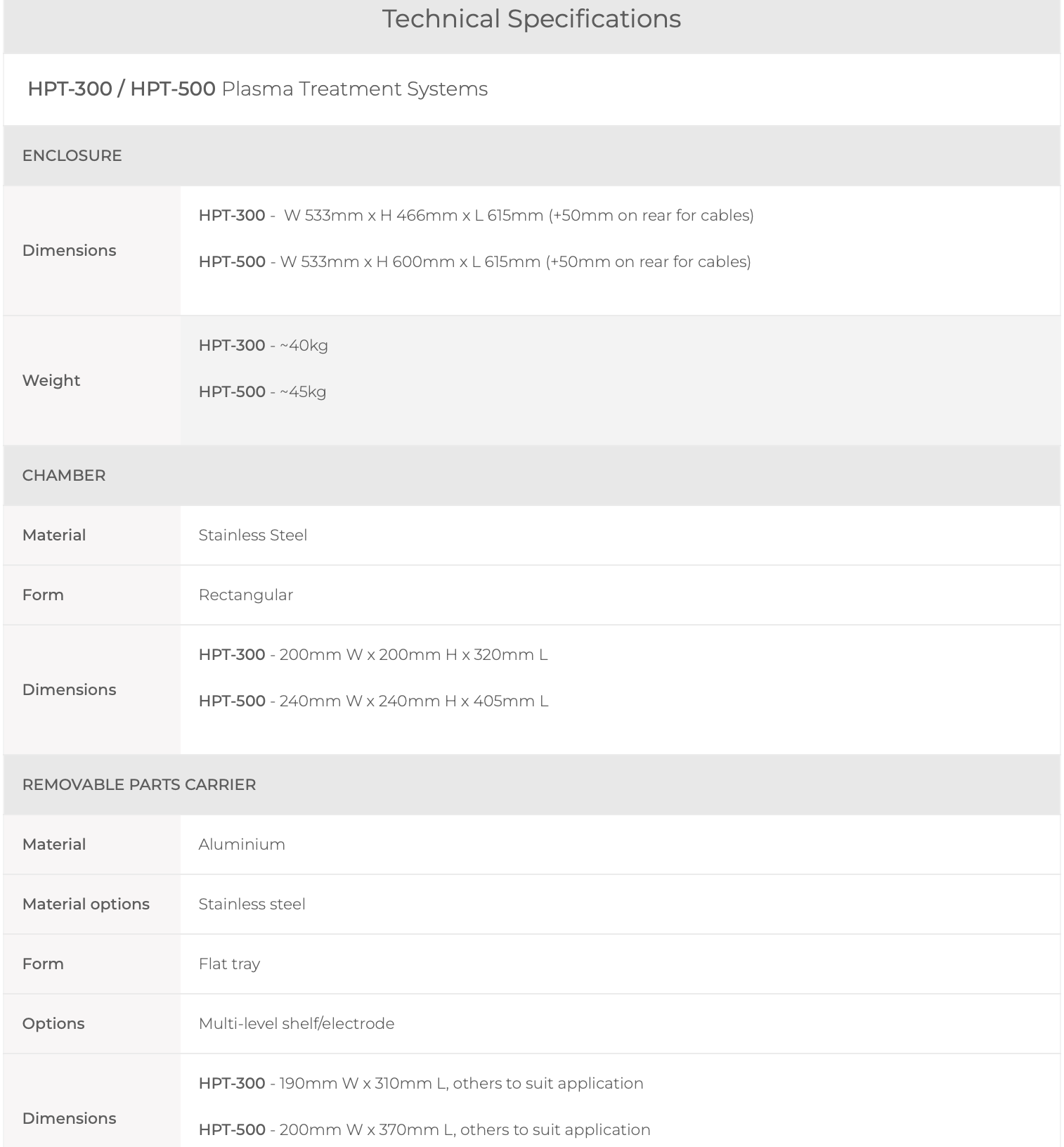Click the HPT-300 ~40kg weight value
Viewport: 1064px width, 1147px height.
[264, 345]
